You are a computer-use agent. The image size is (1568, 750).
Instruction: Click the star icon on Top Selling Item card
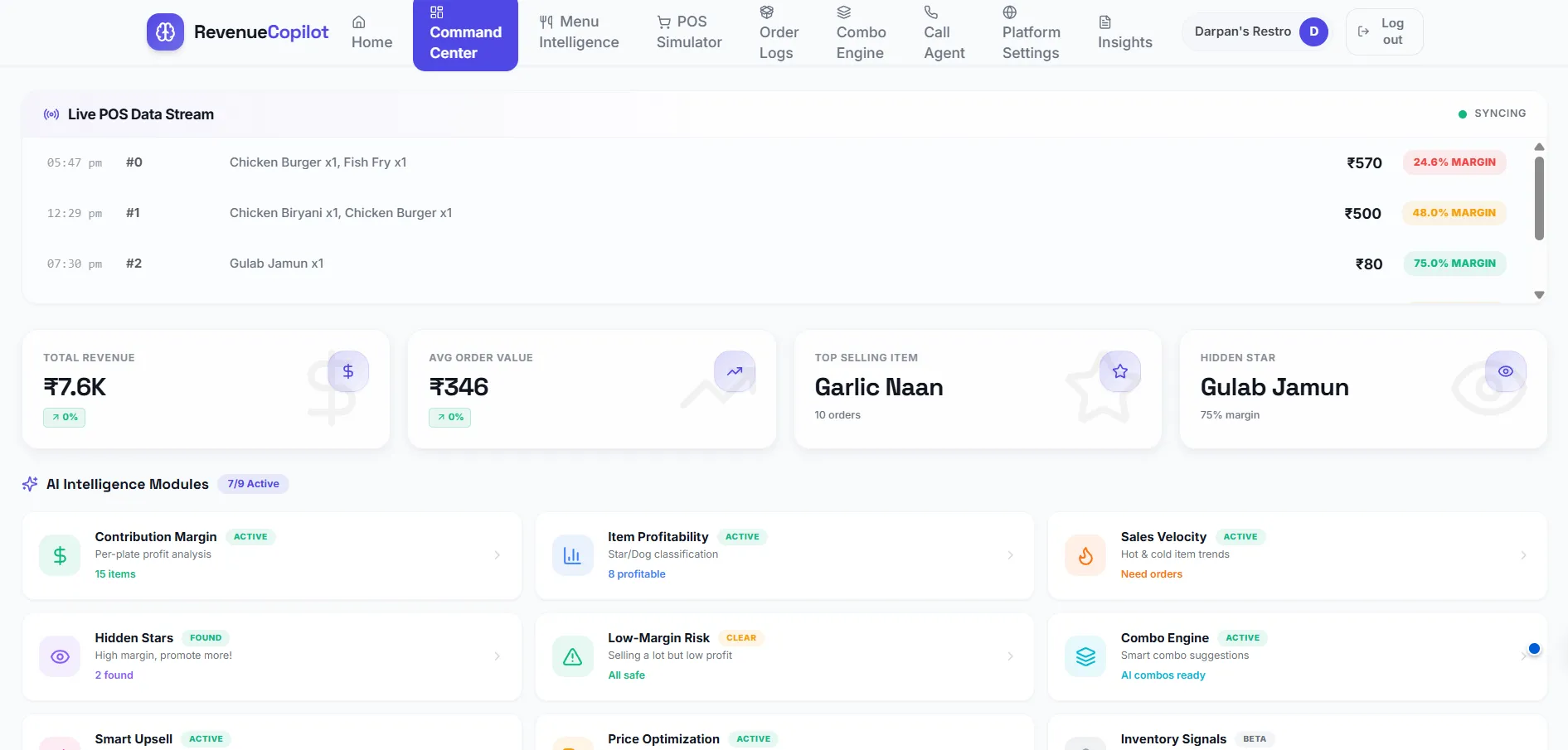pyautogui.click(x=1120, y=371)
